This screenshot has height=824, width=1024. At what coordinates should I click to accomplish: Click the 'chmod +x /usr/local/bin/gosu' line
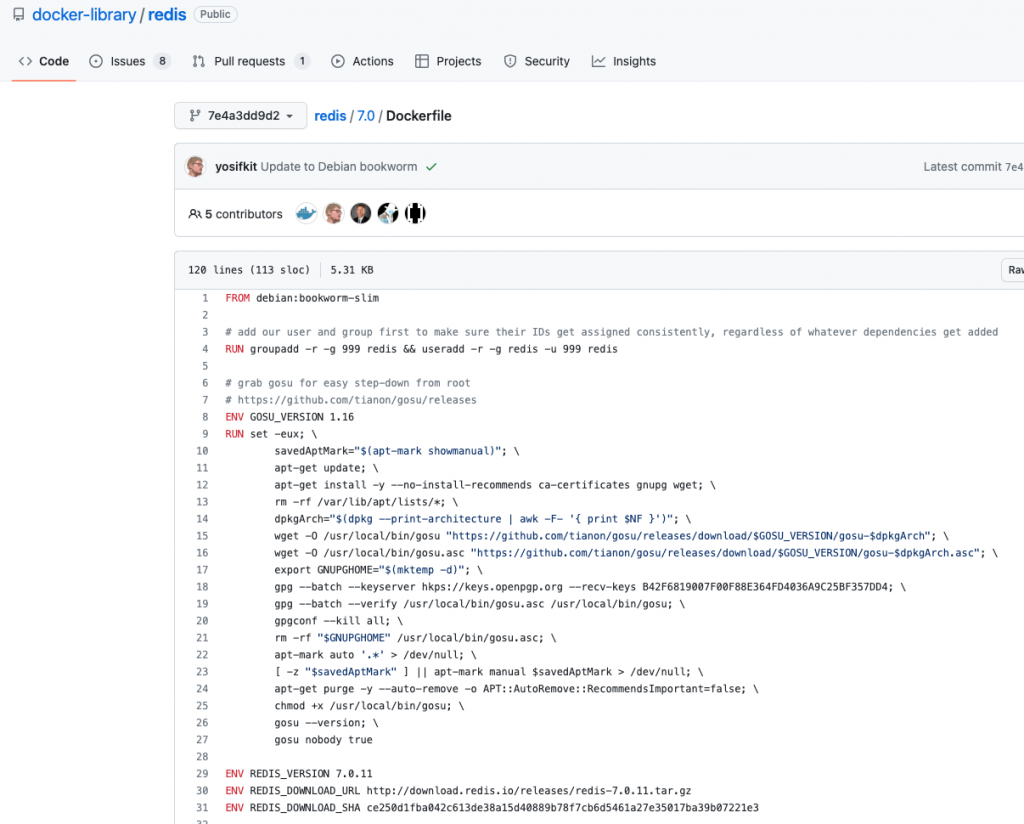pyautogui.click(x=369, y=705)
